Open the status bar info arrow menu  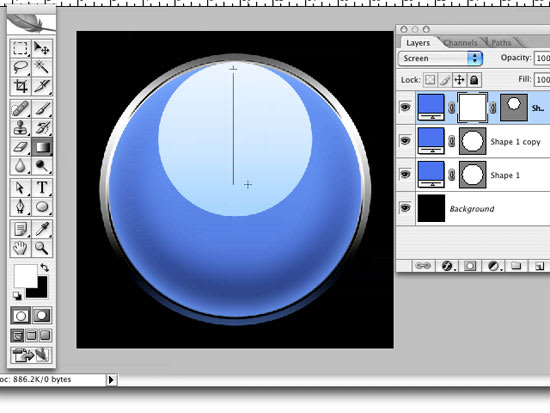click(111, 380)
